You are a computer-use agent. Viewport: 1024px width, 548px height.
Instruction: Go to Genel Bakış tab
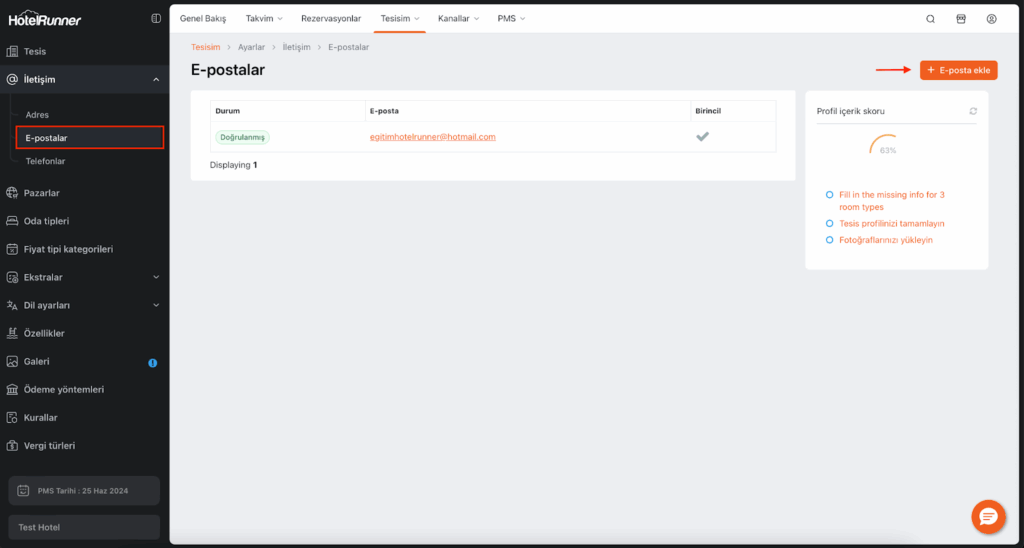[203, 19]
